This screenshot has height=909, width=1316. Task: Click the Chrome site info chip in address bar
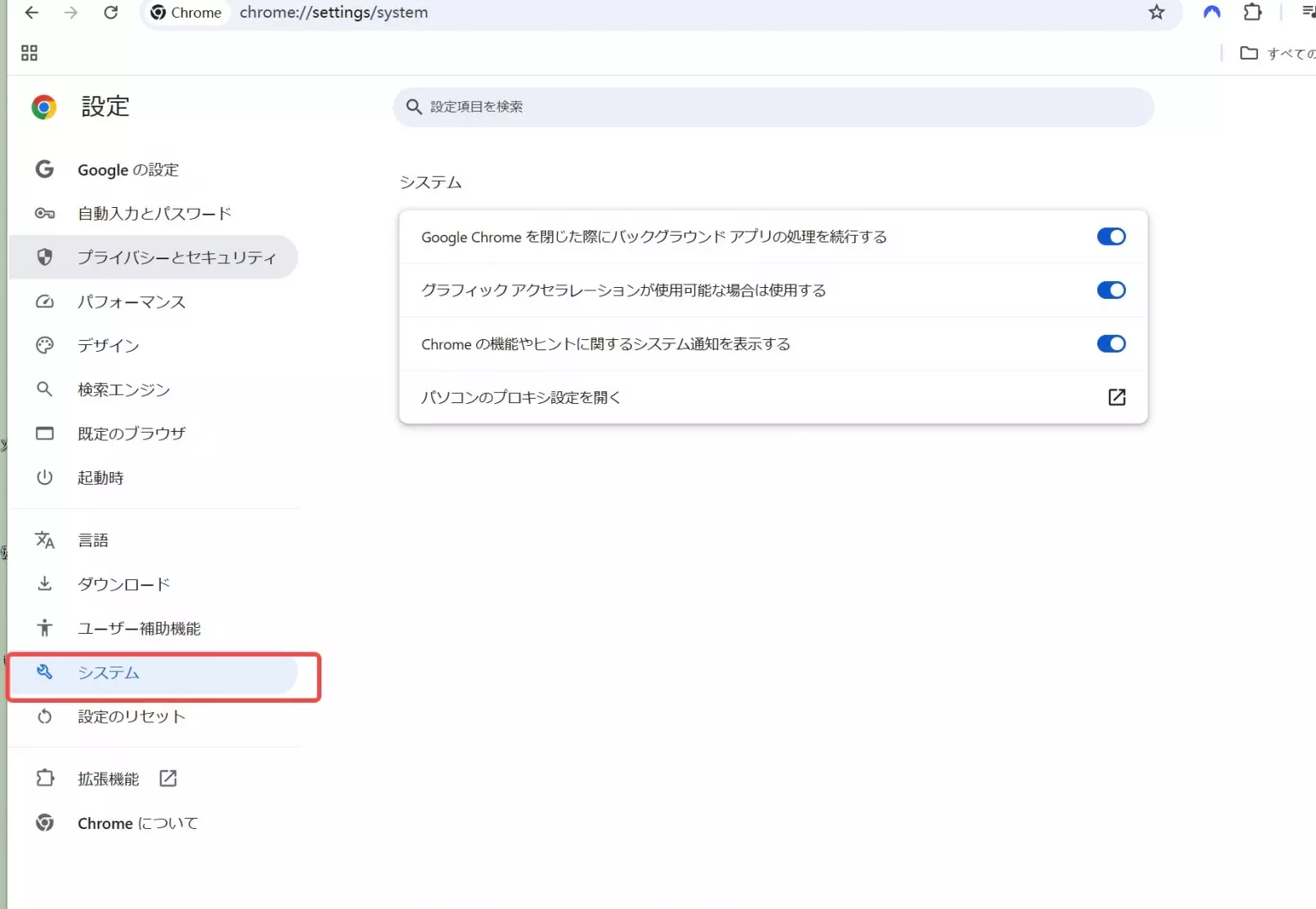(186, 13)
